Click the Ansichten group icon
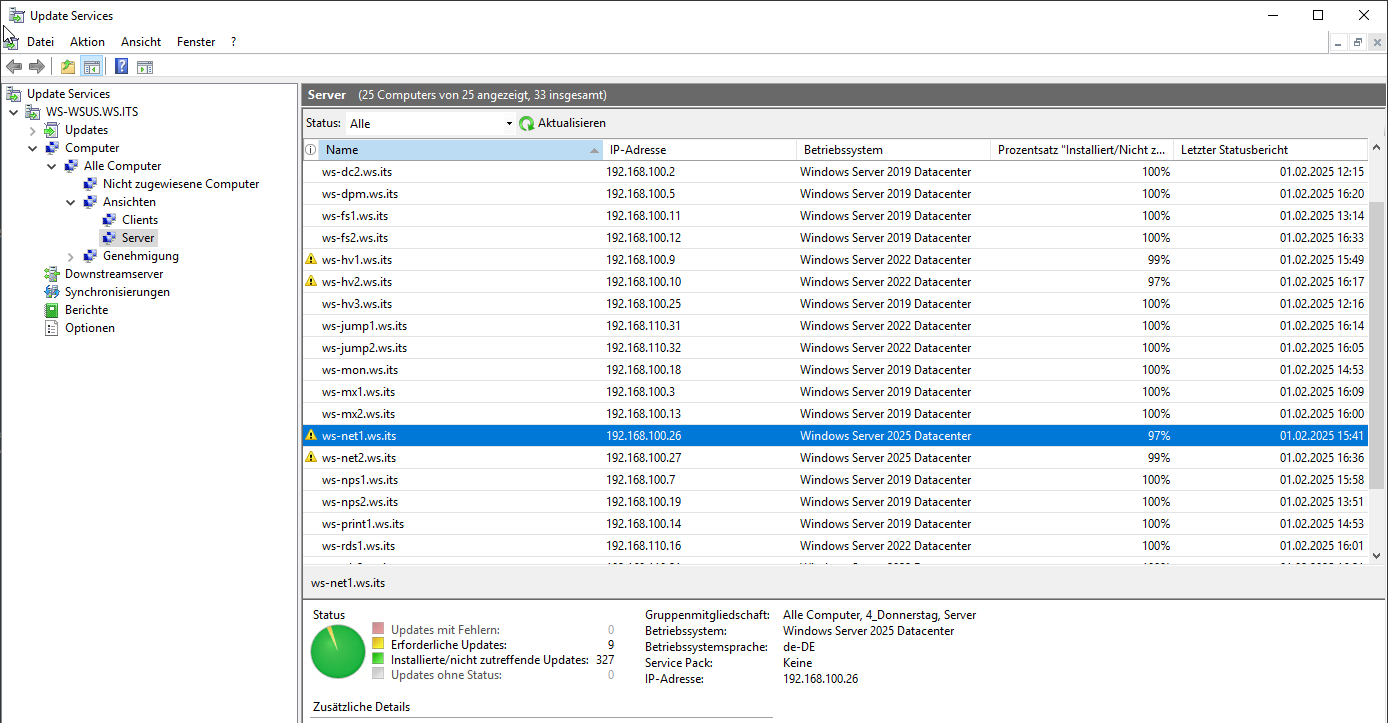Viewport: 1388px width, 723px height. [90, 202]
